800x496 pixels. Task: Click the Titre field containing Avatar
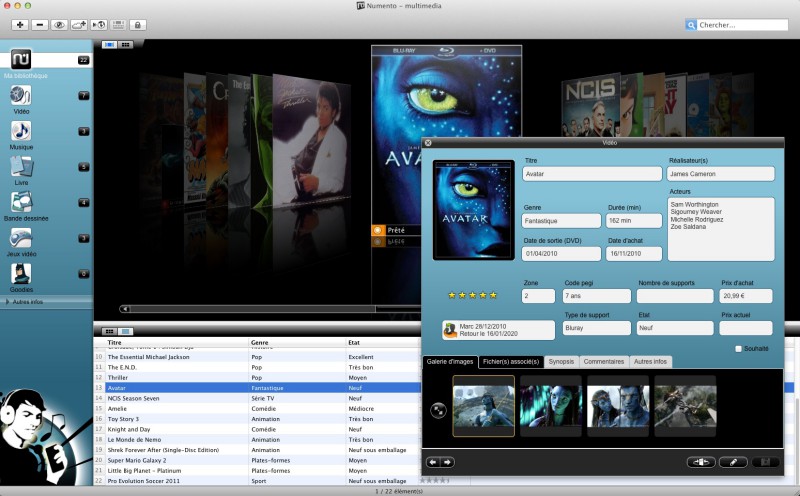[x=592, y=174]
